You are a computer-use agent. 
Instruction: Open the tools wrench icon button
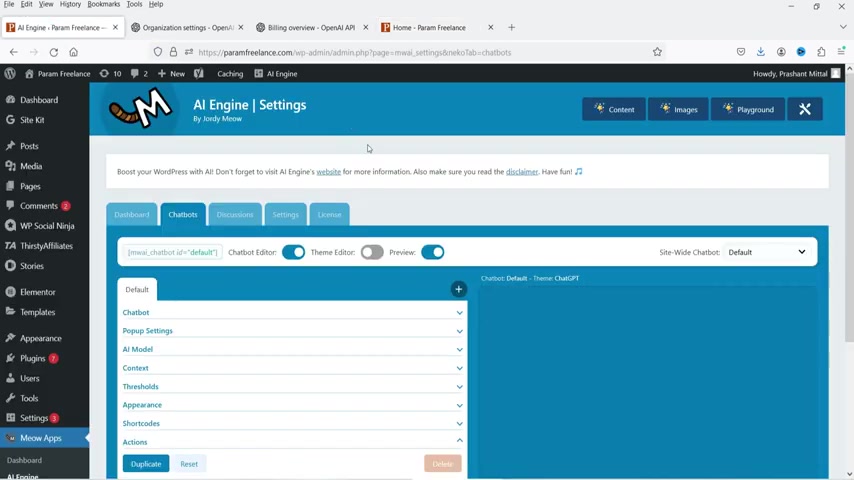[804, 109]
